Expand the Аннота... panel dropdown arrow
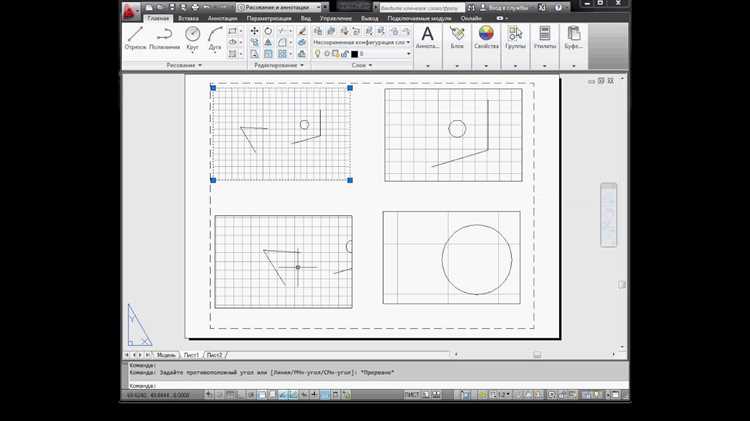Viewport: 750px width, 421px height. [x=428, y=66]
